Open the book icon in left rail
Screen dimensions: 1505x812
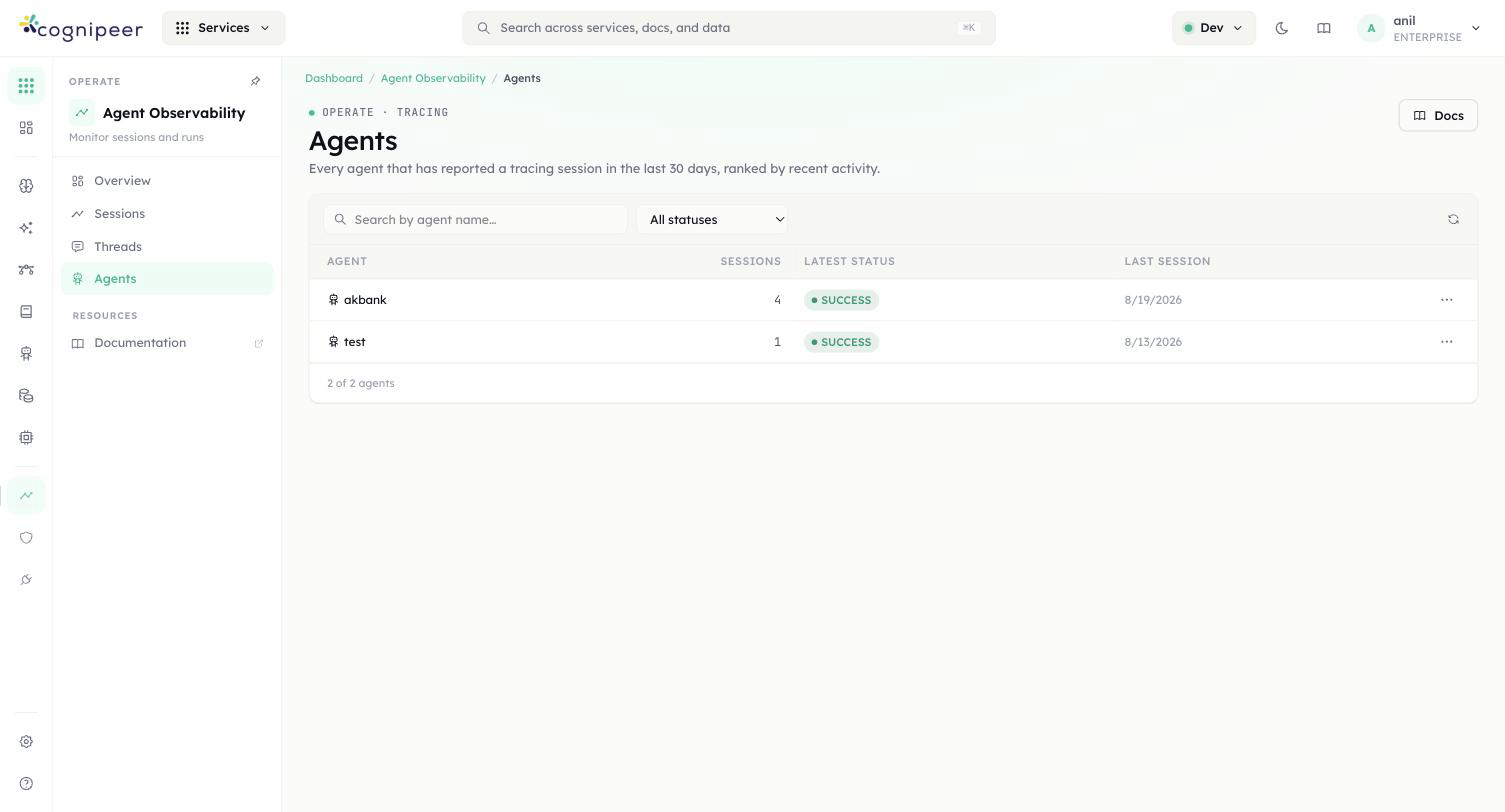pyautogui.click(x=26, y=312)
